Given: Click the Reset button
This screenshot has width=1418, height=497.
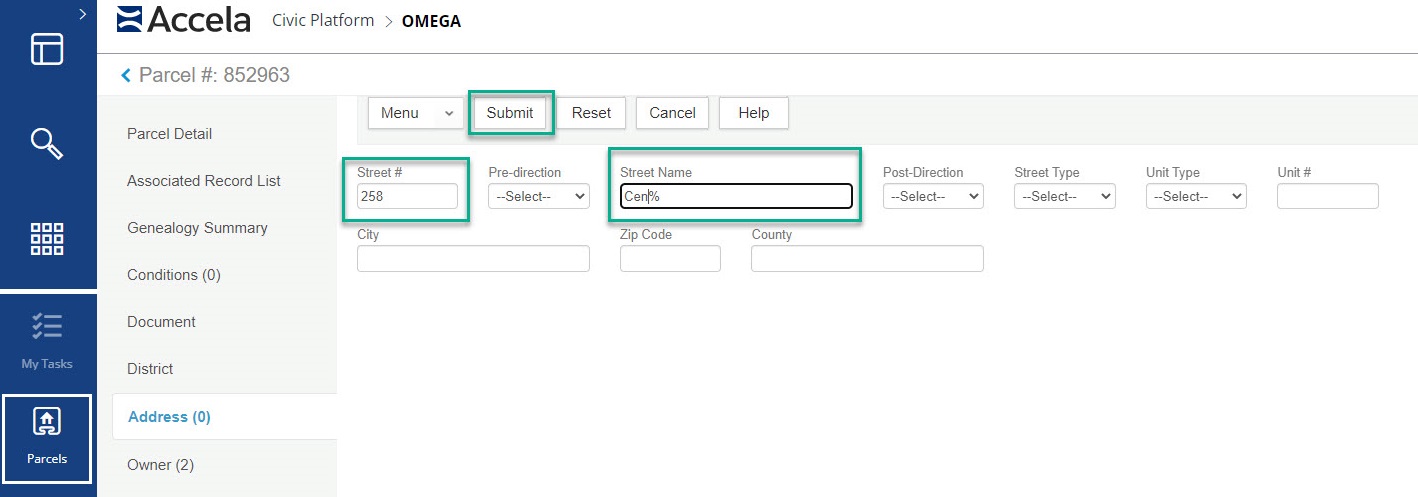Looking at the screenshot, I should click(x=591, y=113).
